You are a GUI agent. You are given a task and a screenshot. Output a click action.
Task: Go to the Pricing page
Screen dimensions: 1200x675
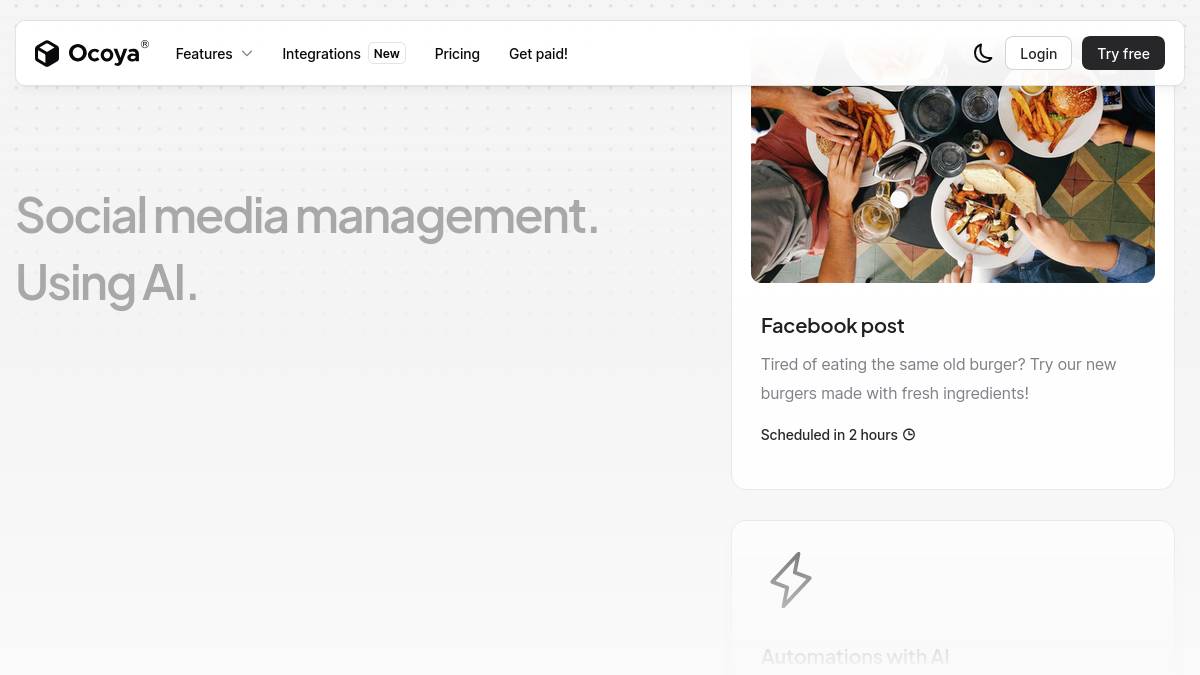[x=457, y=54]
